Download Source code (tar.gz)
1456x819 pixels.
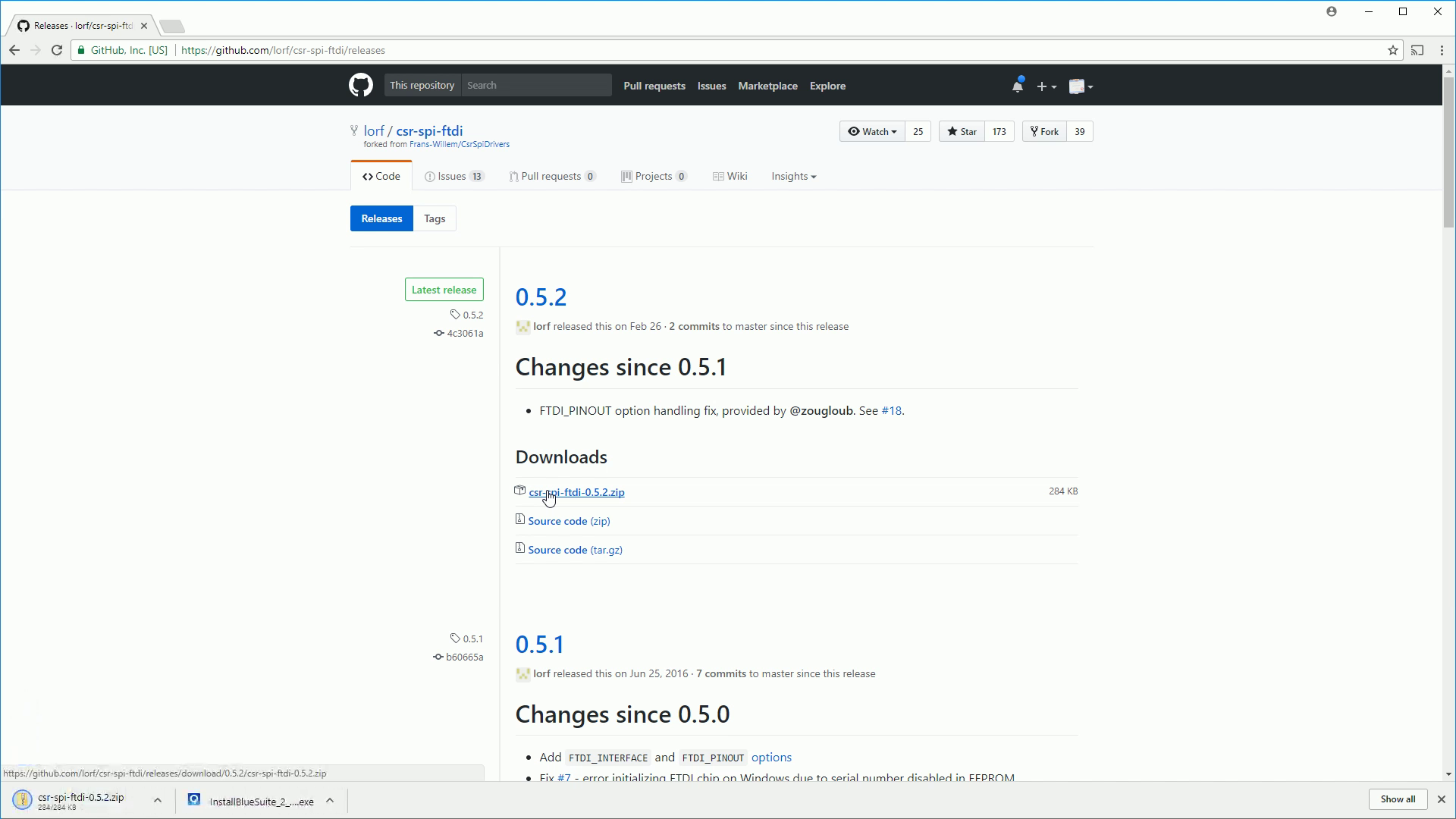(x=575, y=550)
